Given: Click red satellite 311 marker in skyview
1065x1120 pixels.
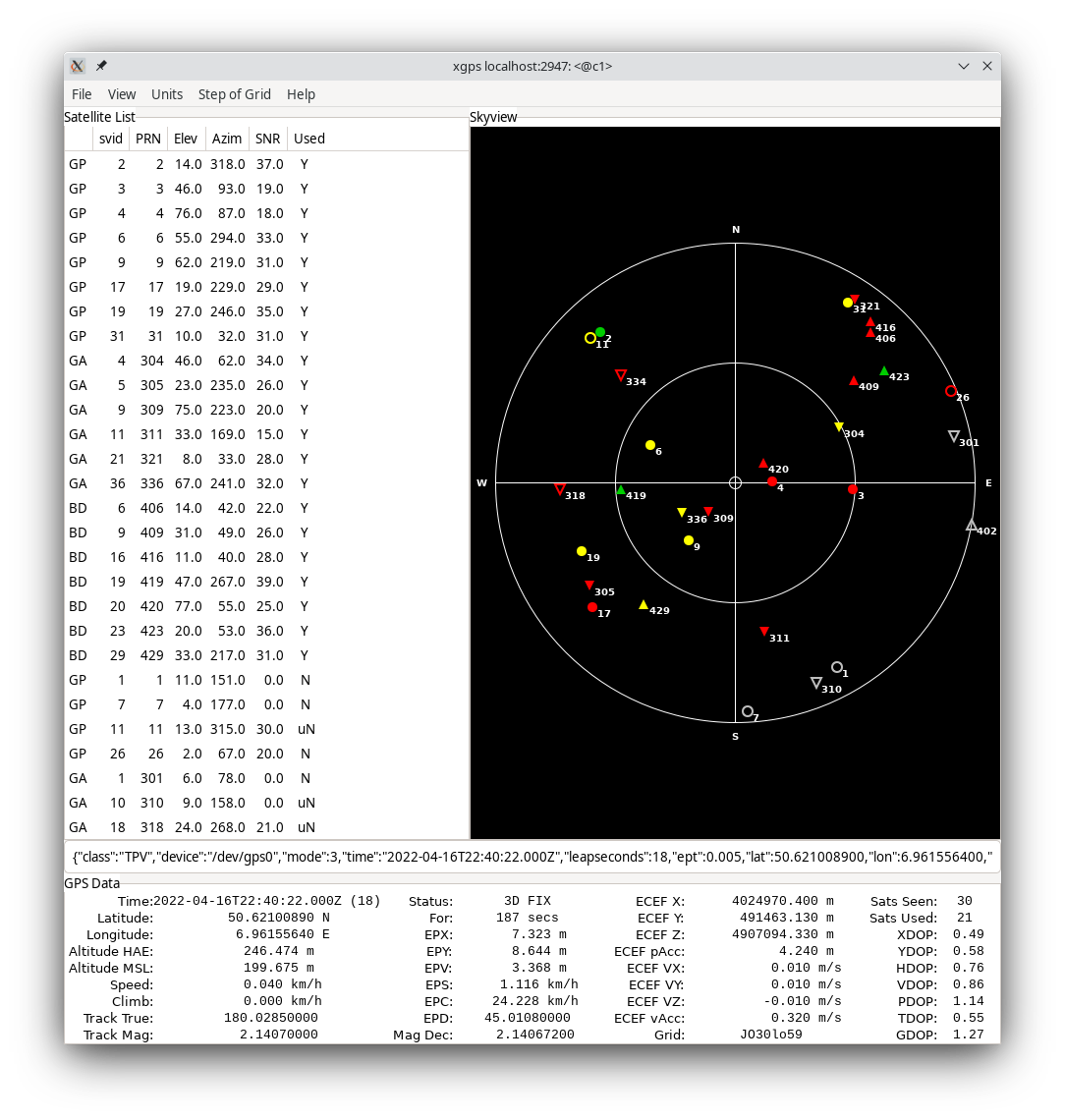Looking at the screenshot, I should [x=764, y=632].
